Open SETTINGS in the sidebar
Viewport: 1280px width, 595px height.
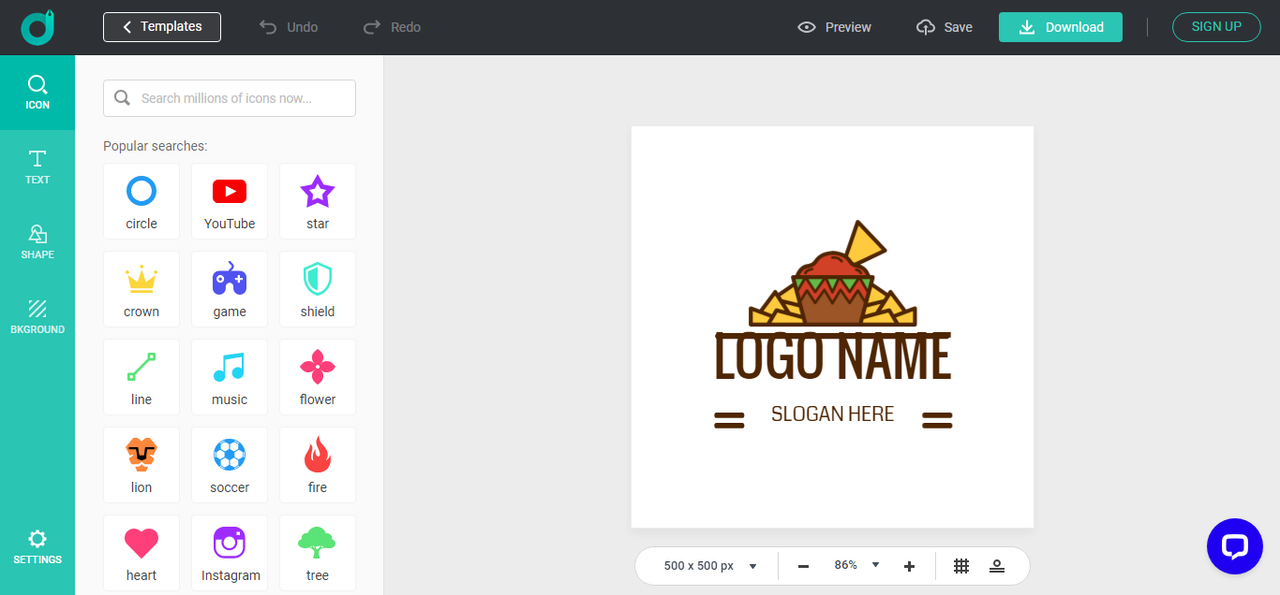pyautogui.click(x=37, y=547)
